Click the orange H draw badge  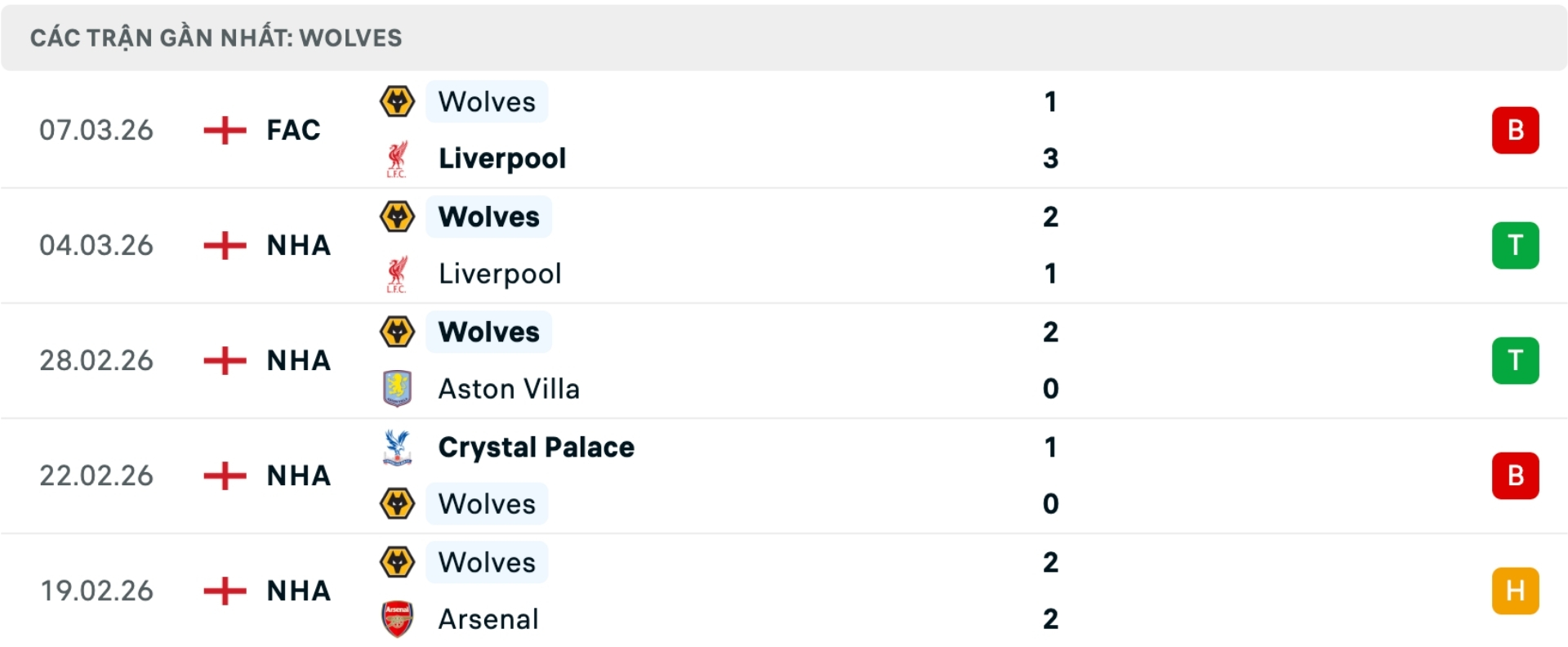(x=1515, y=591)
